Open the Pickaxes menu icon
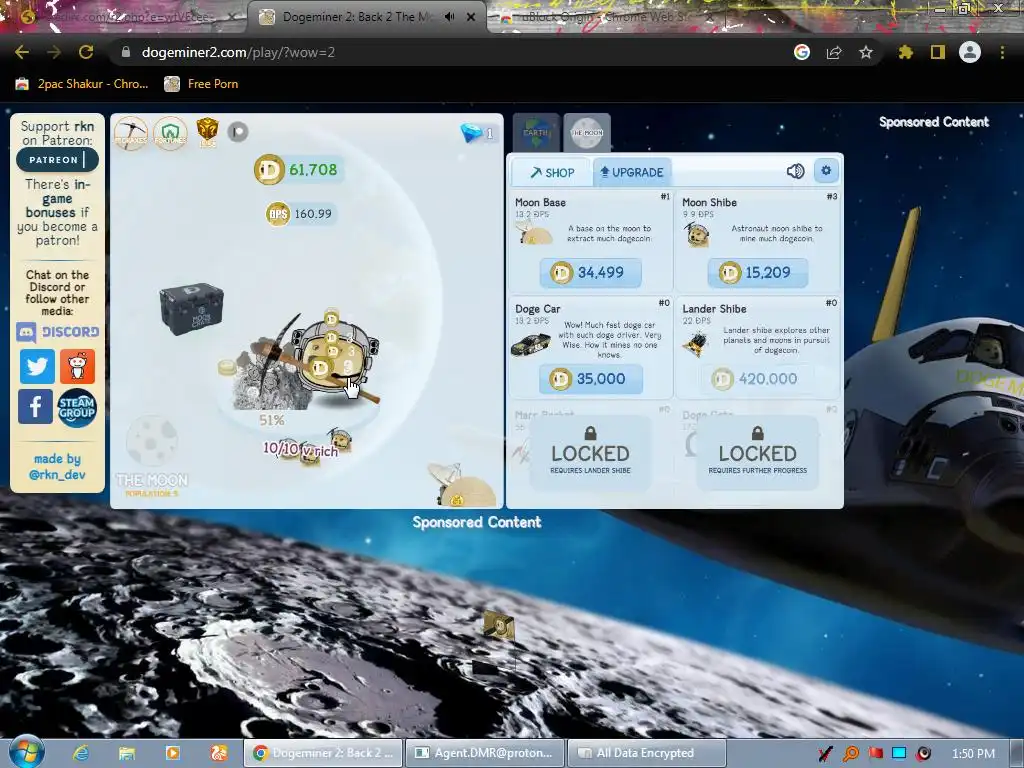The height and width of the screenshot is (768, 1024). pos(131,133)
